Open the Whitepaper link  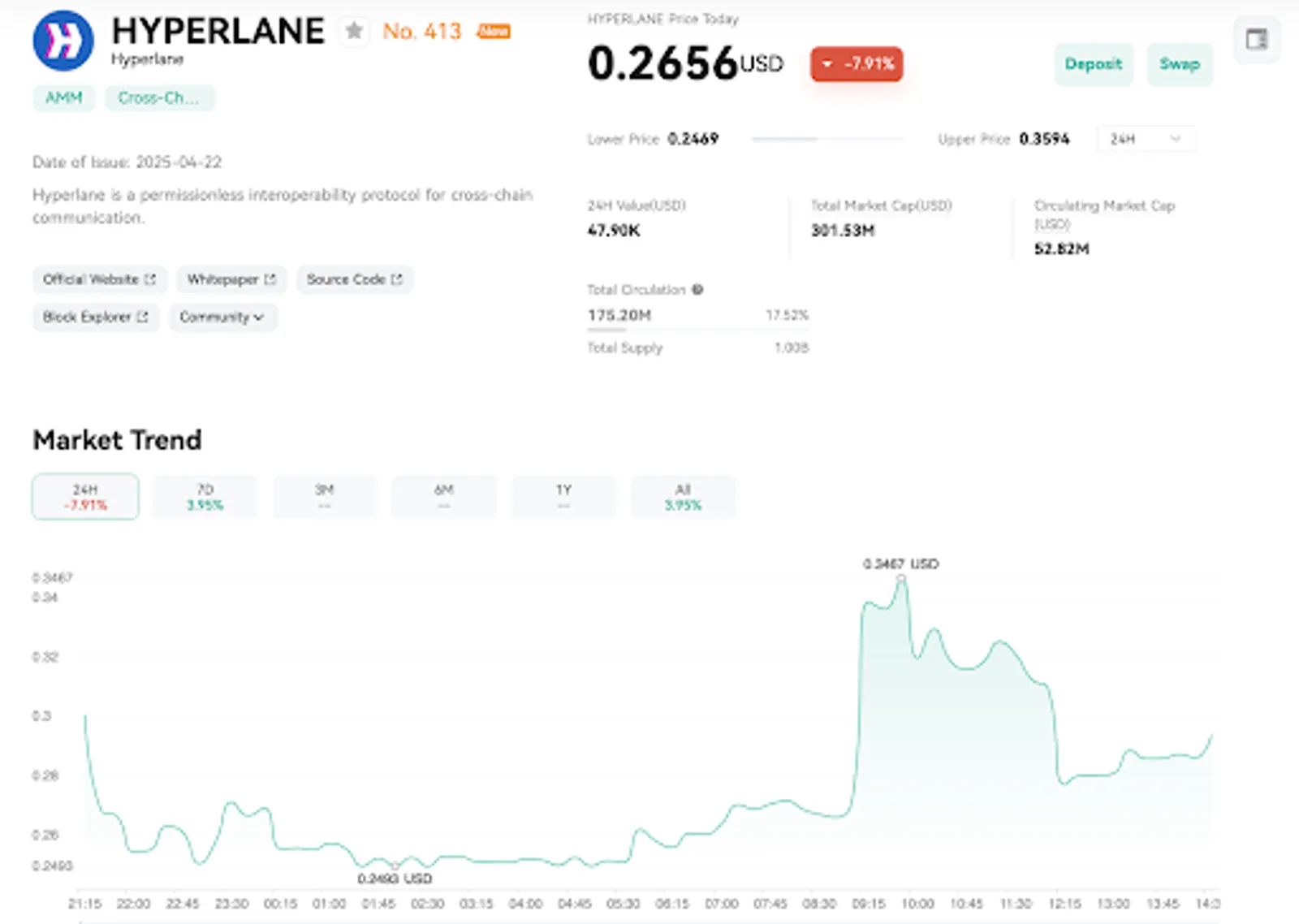231,279
